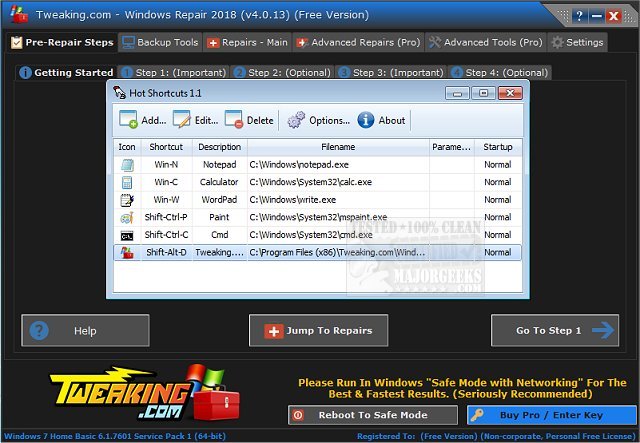Image resolution: width=640 pixels, height=443 pixels.
Task: Select the Getting Started sub-tab
Action: tap(66, 73)
